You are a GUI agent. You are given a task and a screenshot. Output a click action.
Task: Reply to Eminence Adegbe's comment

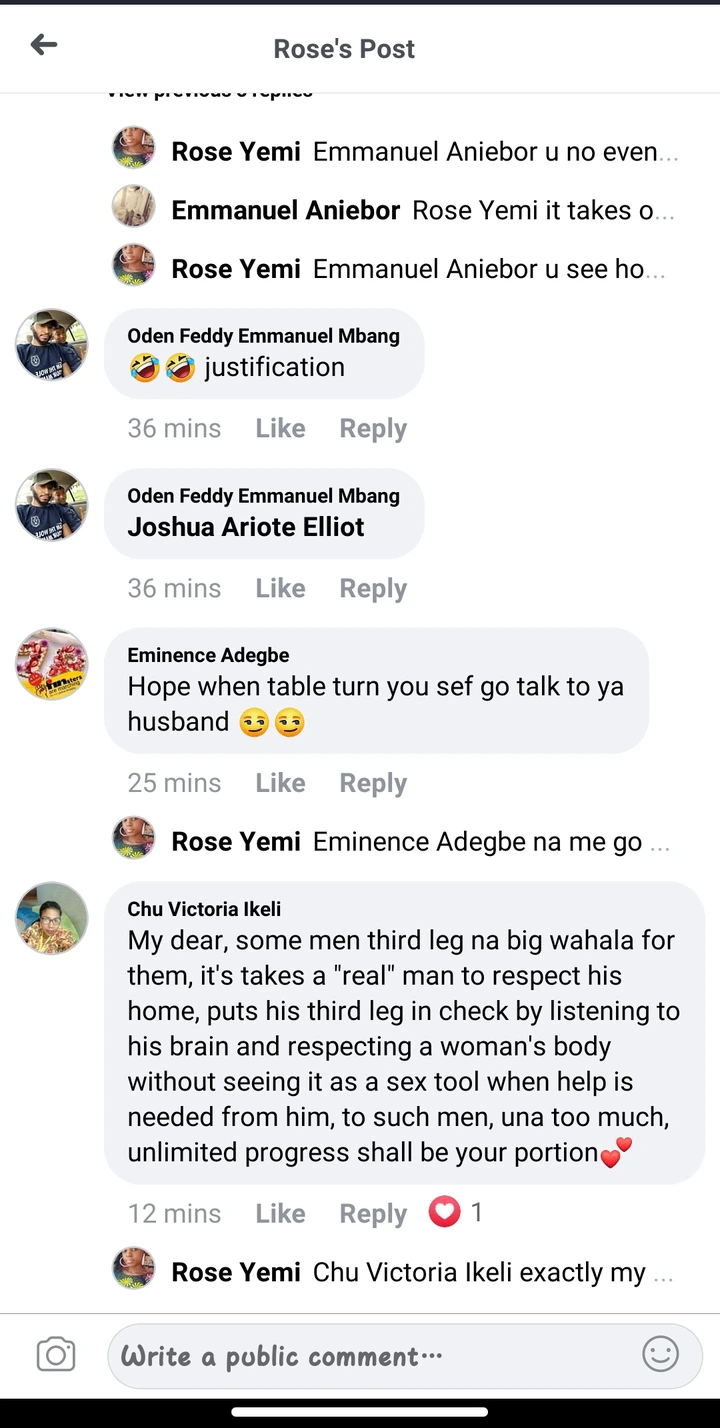click(x=373, y=783)
